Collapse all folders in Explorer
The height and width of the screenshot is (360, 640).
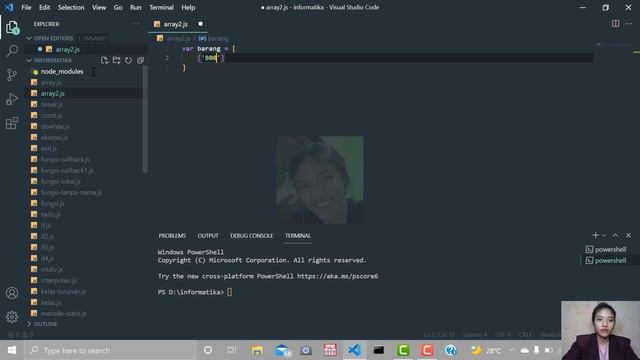click(140, 60)
